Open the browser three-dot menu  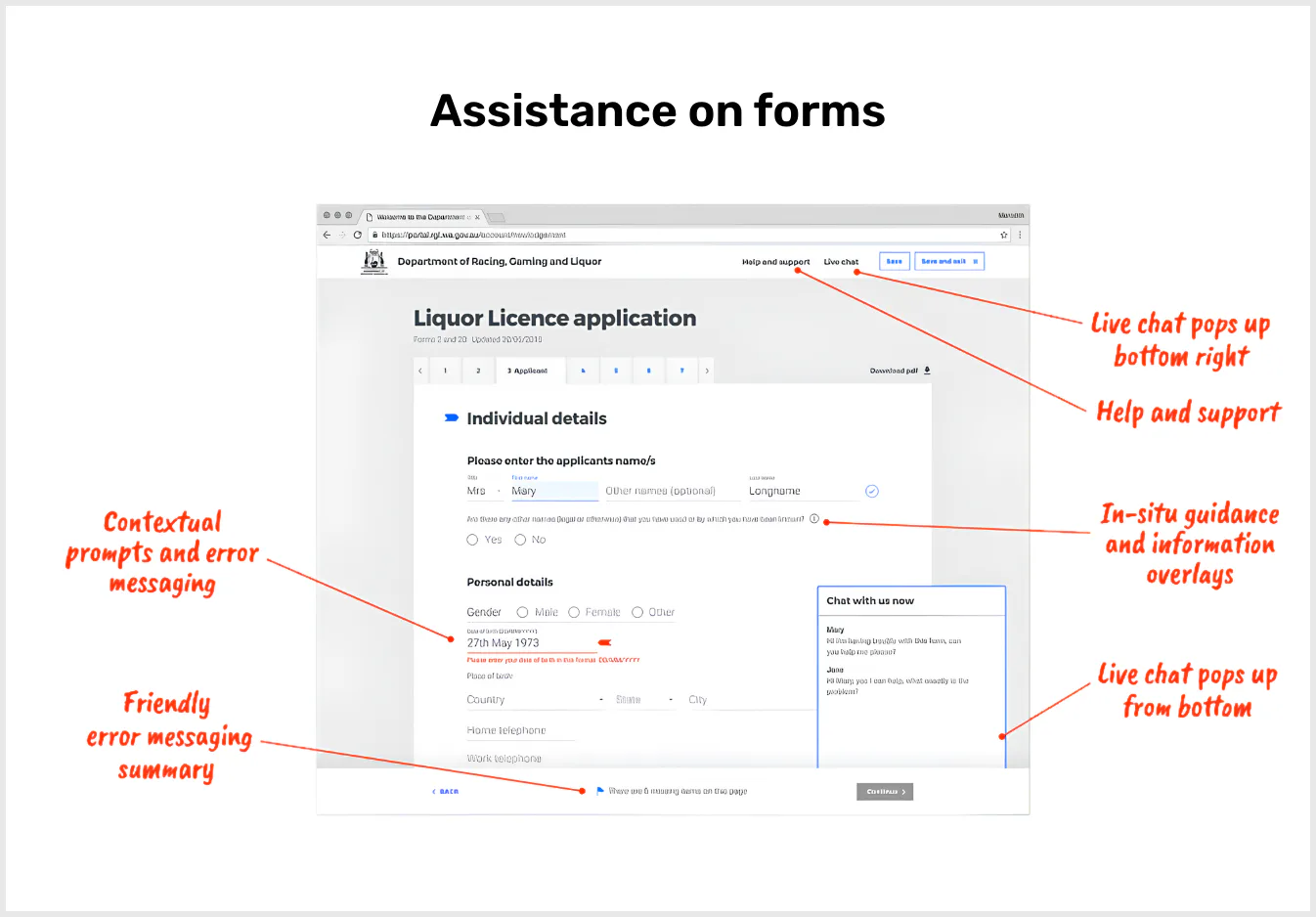click(x=1020, y=235)
